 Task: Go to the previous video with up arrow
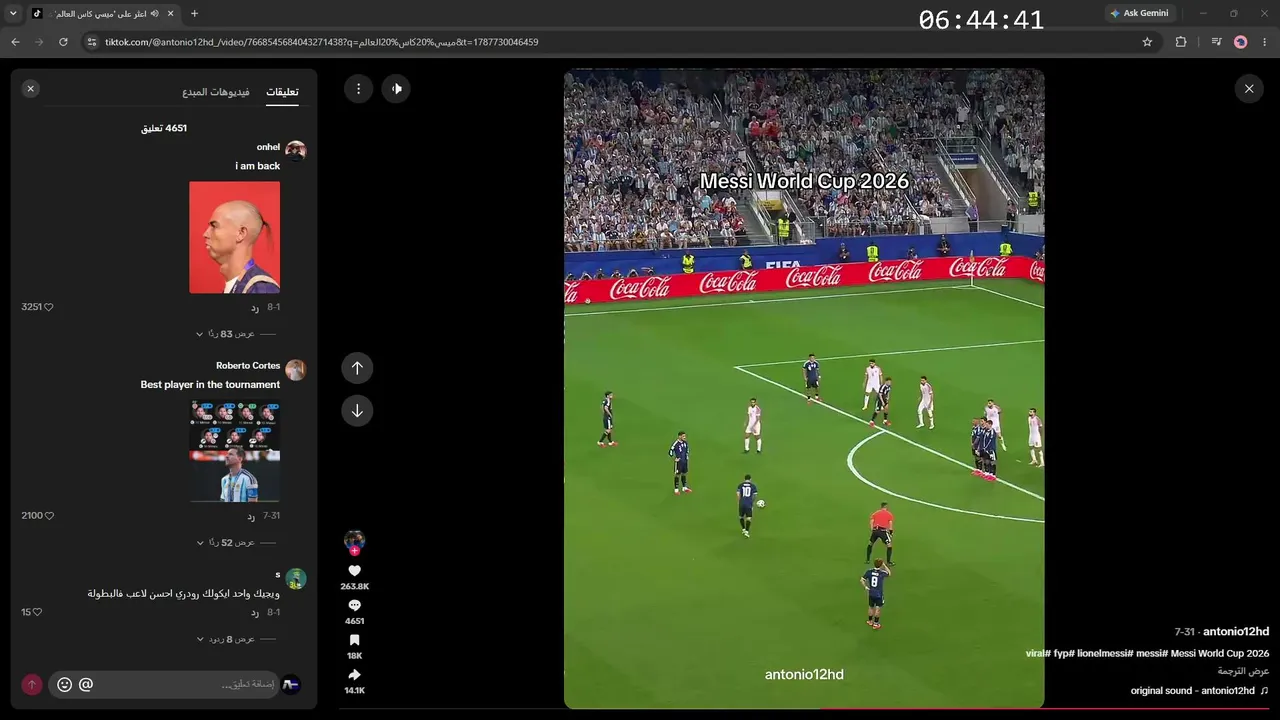click(x=357, y=368)
